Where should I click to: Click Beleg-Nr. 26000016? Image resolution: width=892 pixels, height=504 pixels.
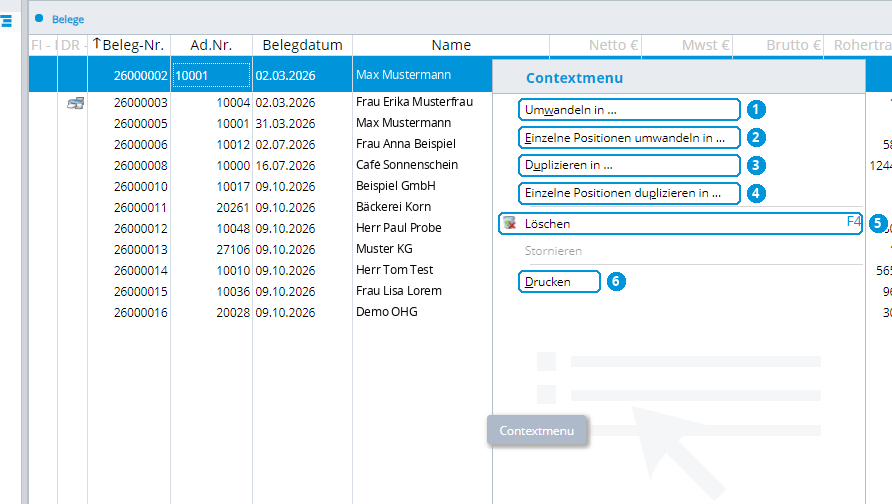coord(141,313)
